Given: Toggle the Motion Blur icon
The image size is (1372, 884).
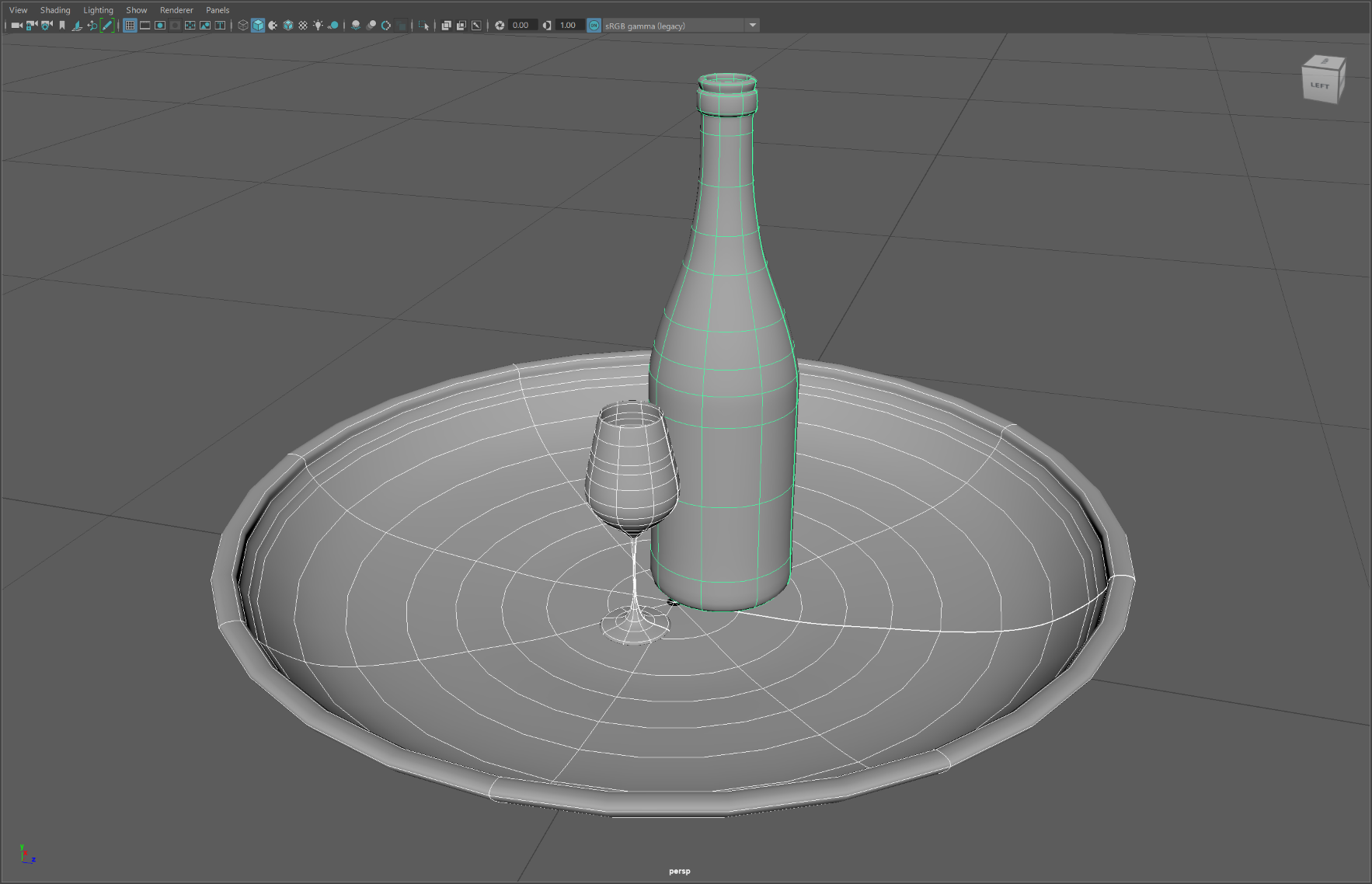Looking at the screenshot, I should 371,26.
